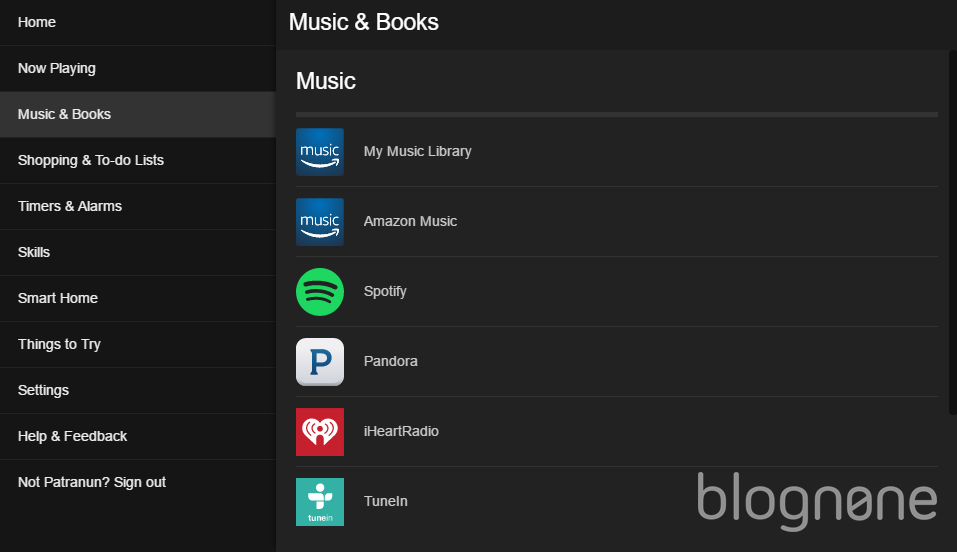957x552 pixels.
Task: Select the My Music Library text label
Action: [417, 151]
